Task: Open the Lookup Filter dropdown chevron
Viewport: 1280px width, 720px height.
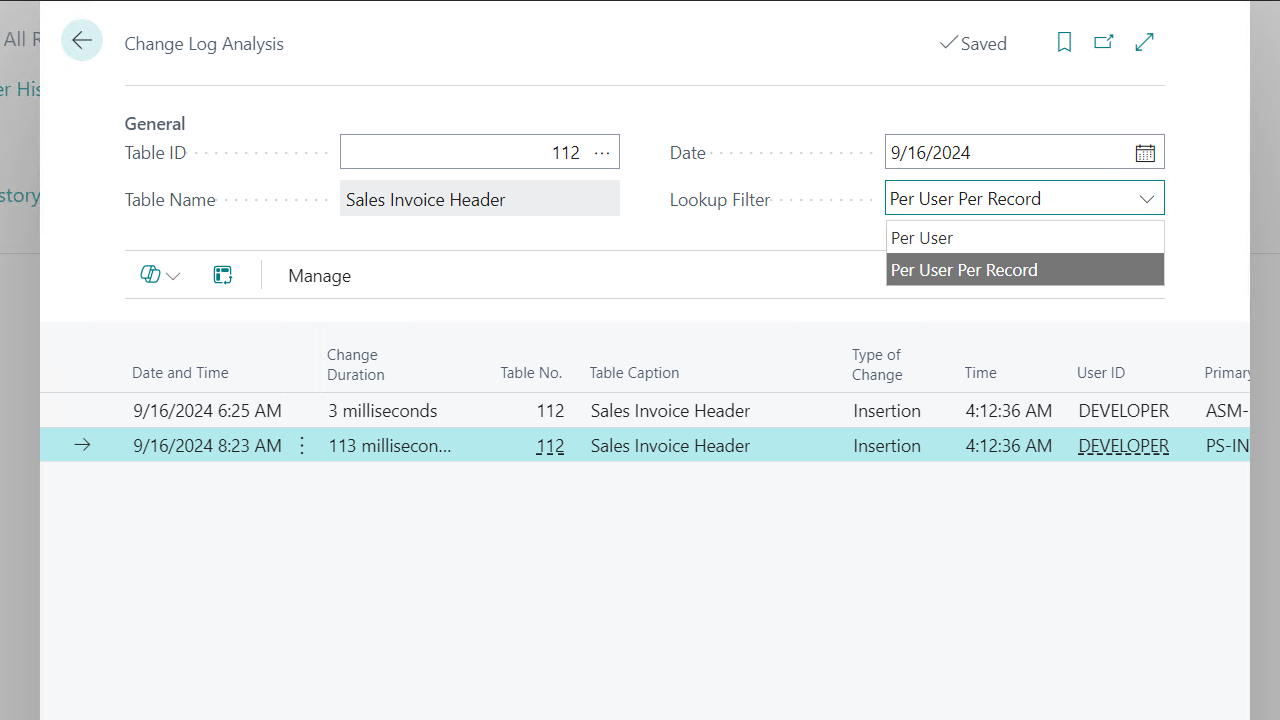Action: pyautogui.click(x=1147, y=198)
